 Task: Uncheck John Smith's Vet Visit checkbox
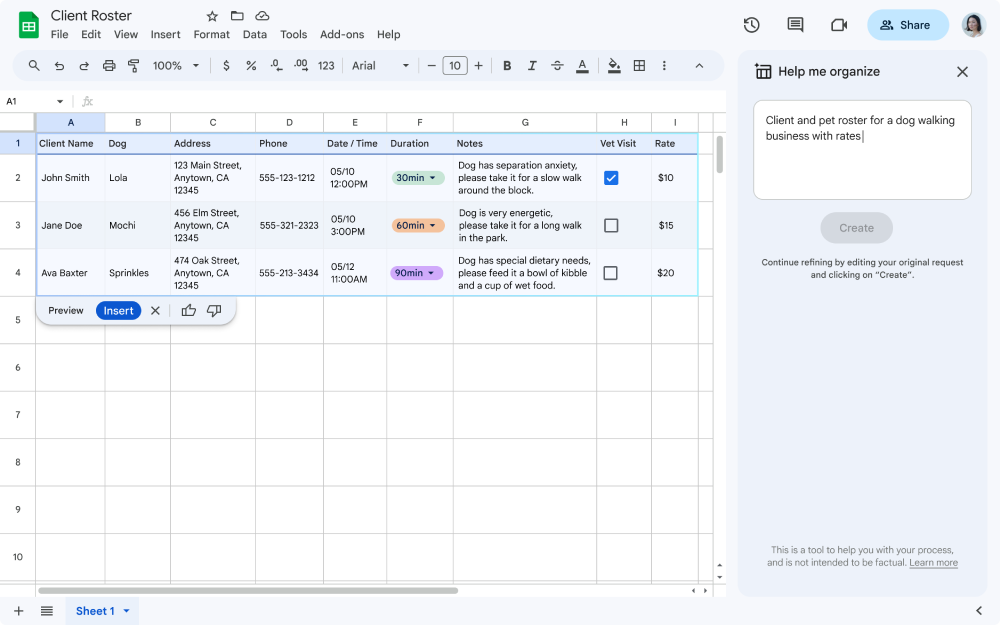click(x=611, y=178)
